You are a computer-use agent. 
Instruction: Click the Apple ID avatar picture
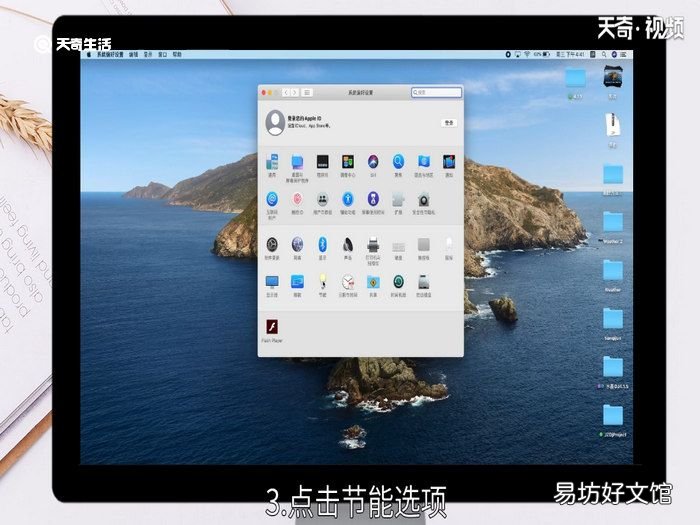tap(275, 122)
